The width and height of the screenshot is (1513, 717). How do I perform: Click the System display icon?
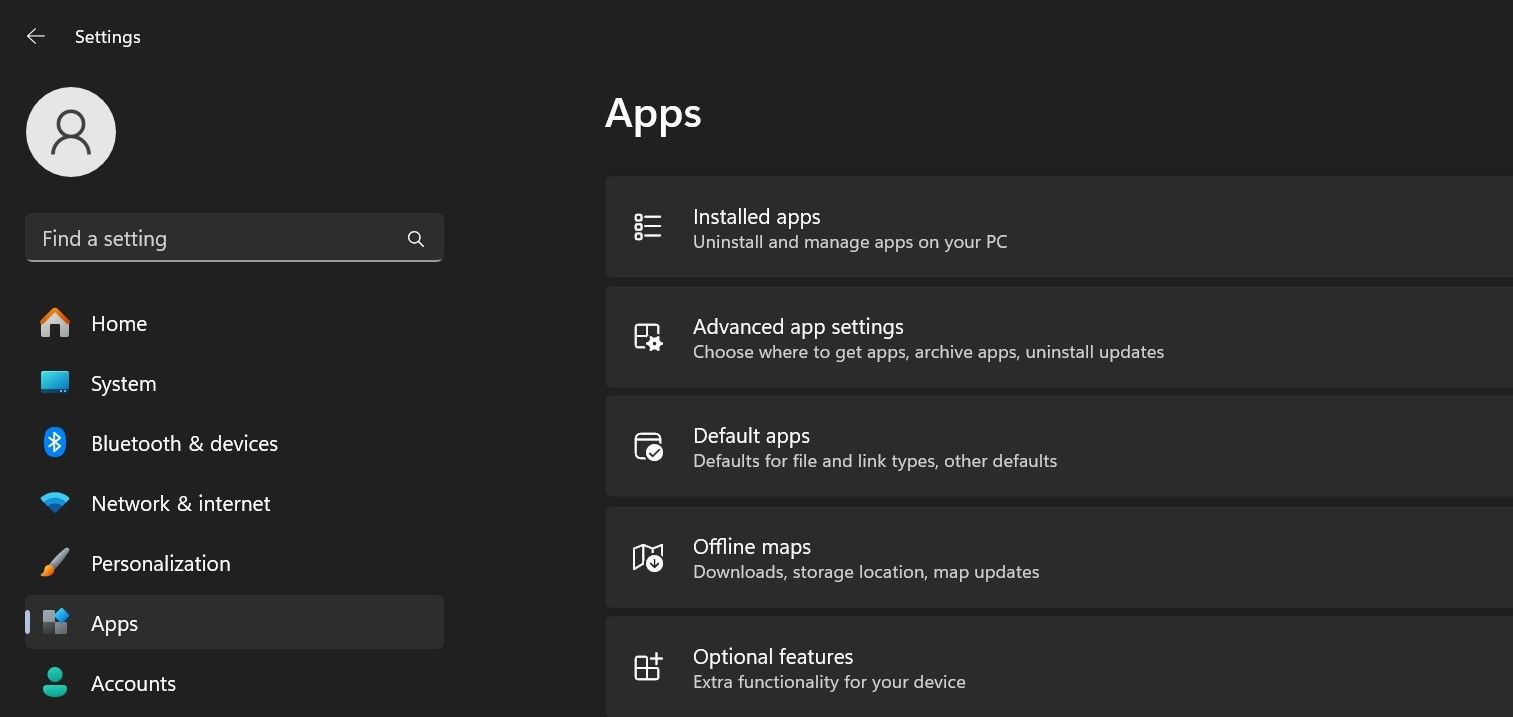click(55, 383)
